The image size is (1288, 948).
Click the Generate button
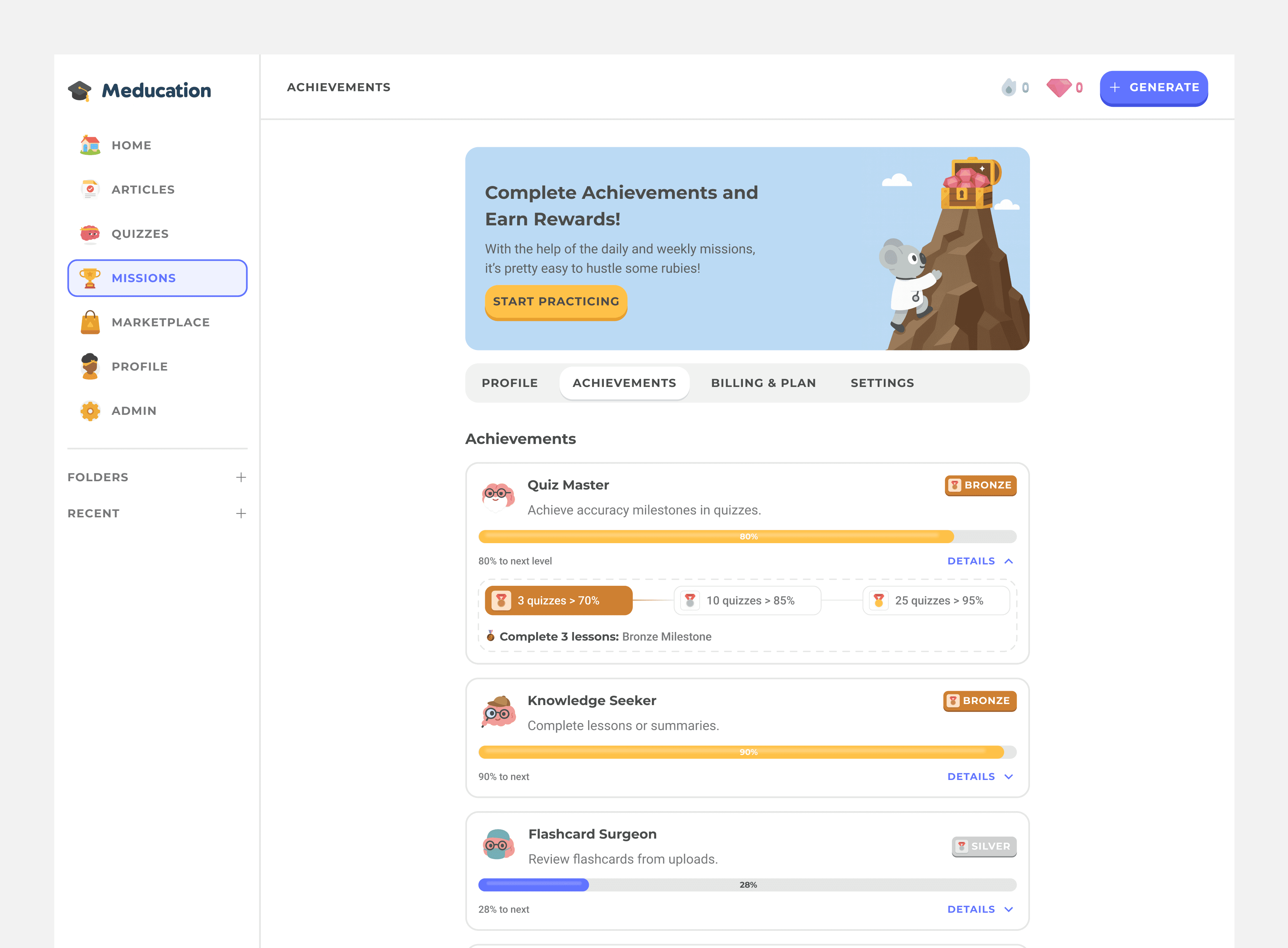[x=1154, y=88]
